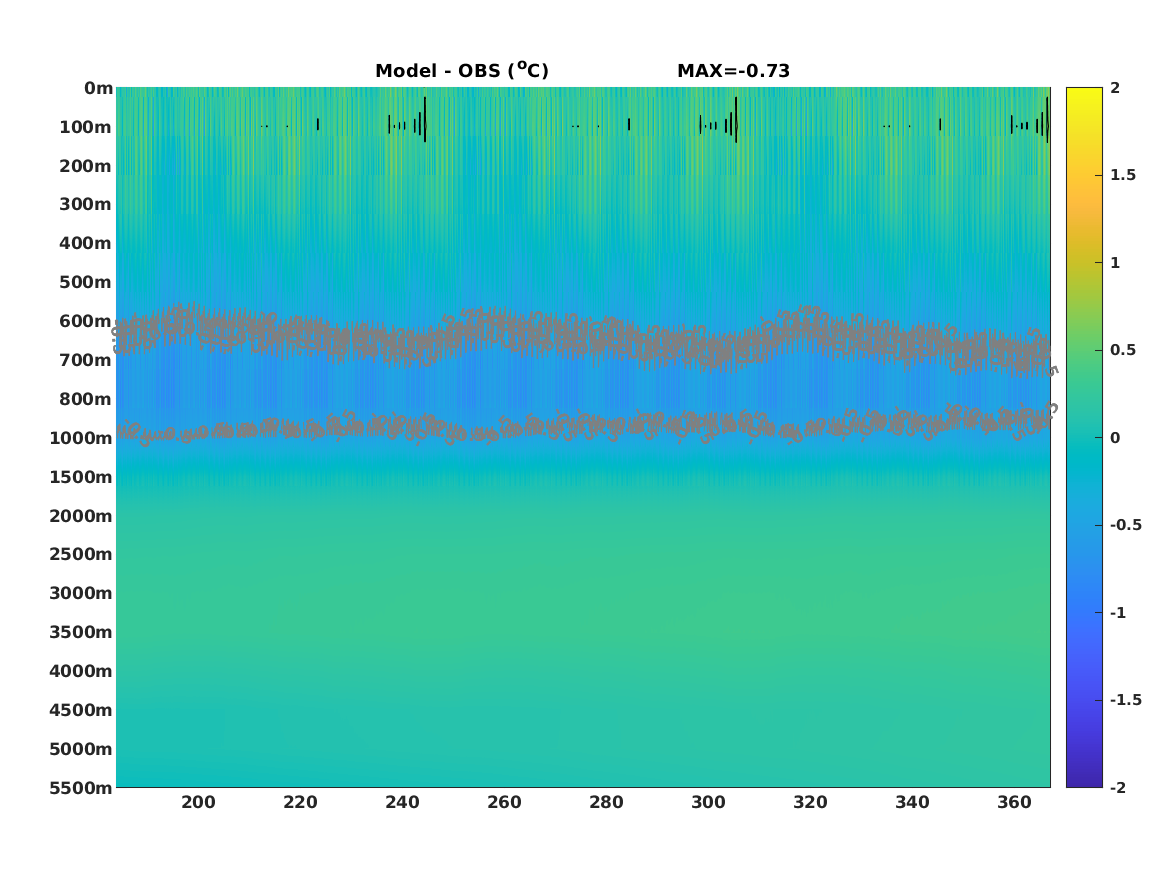The width and height of the screenshot is (1167, 875).
Task: Click the colorbar tick label -1
Action: (1118, 612)
